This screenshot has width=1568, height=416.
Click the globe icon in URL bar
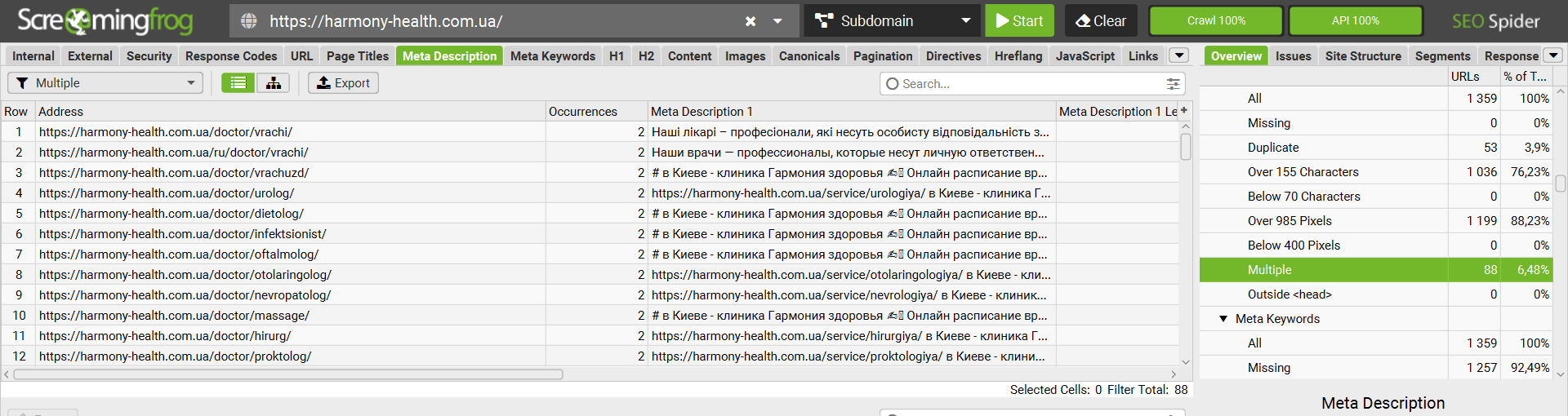(x=249, y=21)
